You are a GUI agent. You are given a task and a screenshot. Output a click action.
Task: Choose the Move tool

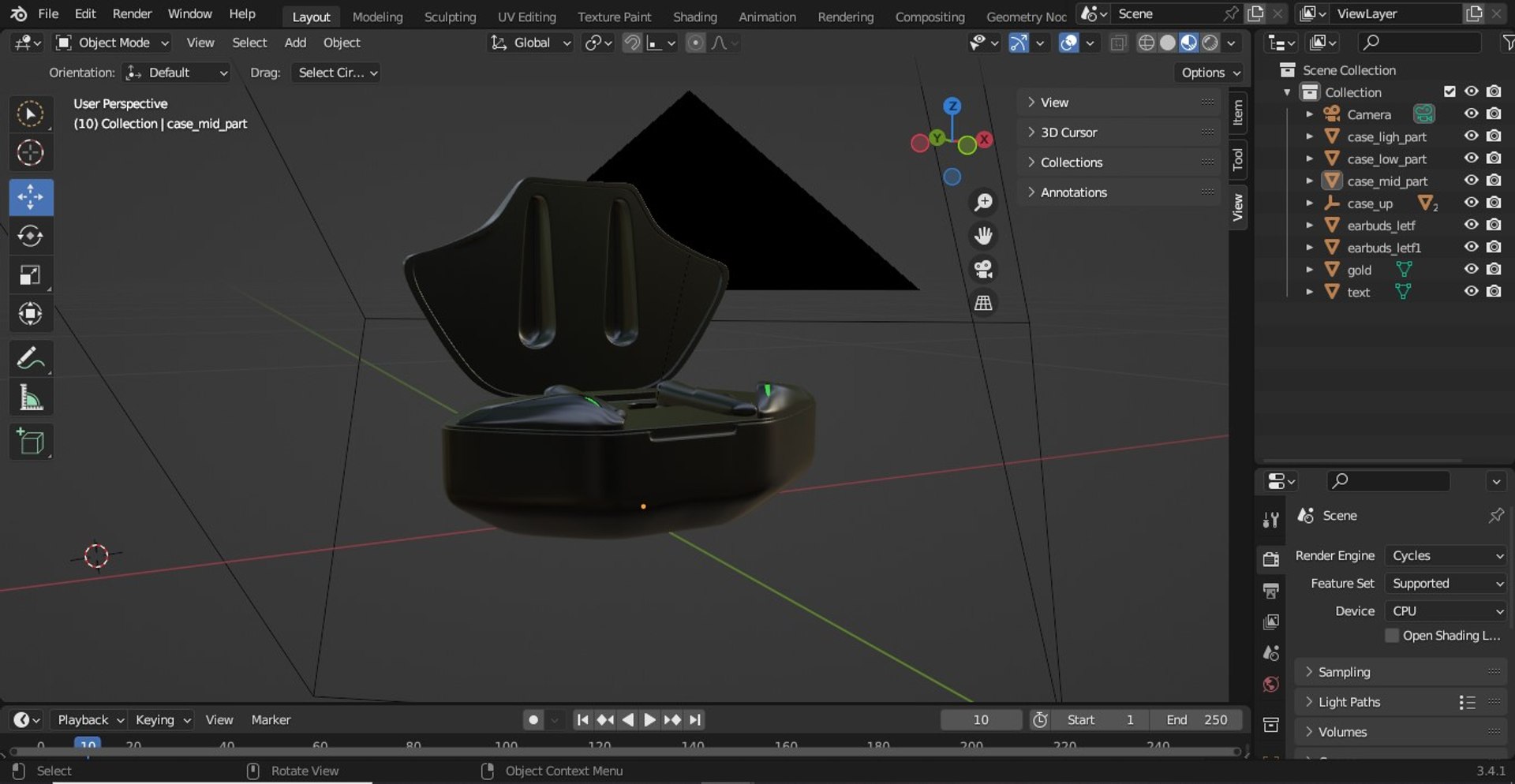31,197
